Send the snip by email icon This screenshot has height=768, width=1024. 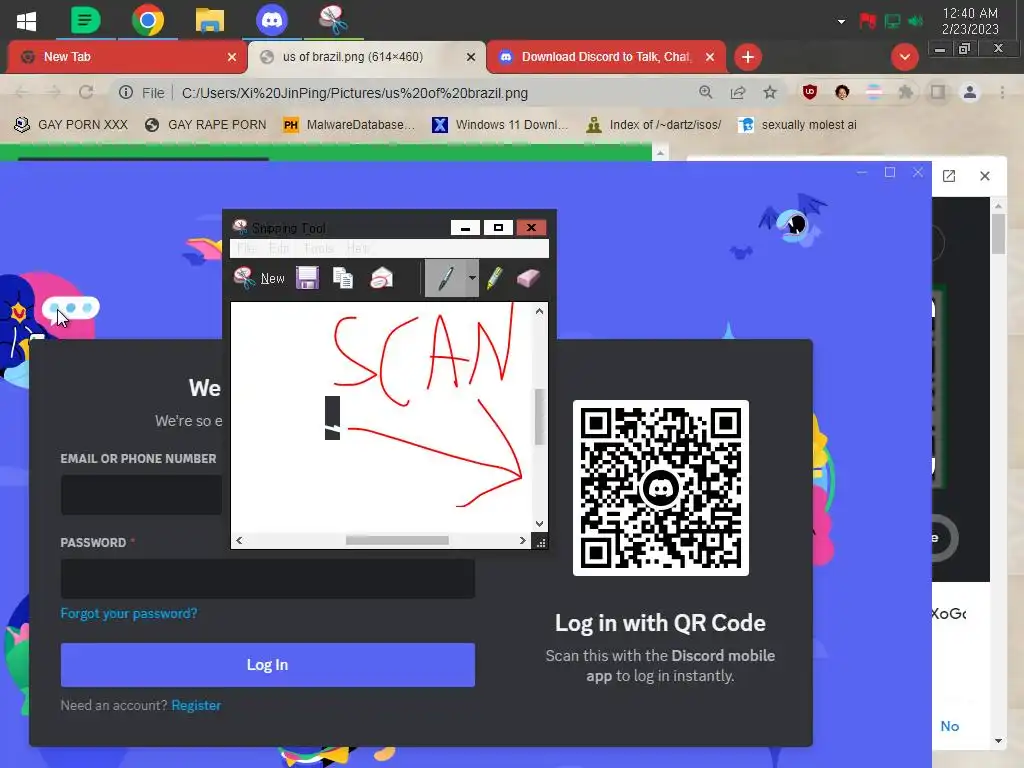coord(381,278)
